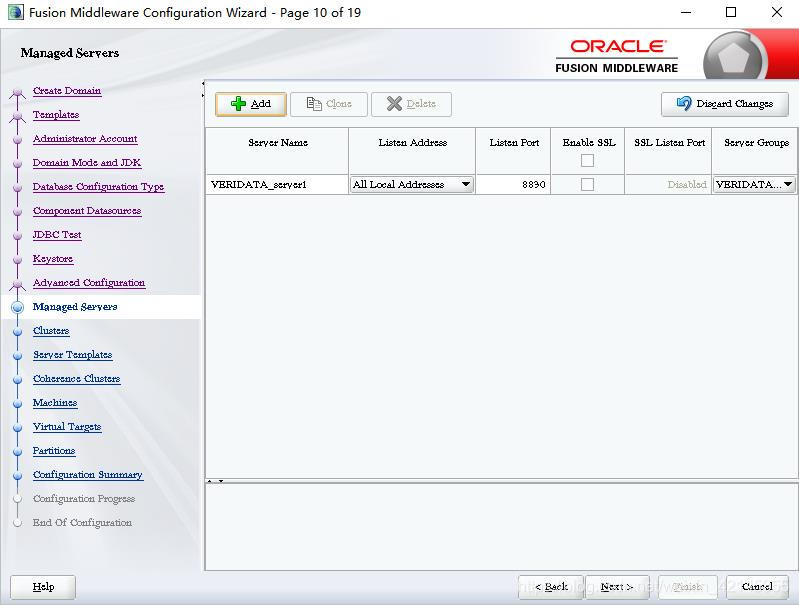Screen dimensions: 799x605
Task: Open Virtual Targets step
Action: tap(67, 427)
